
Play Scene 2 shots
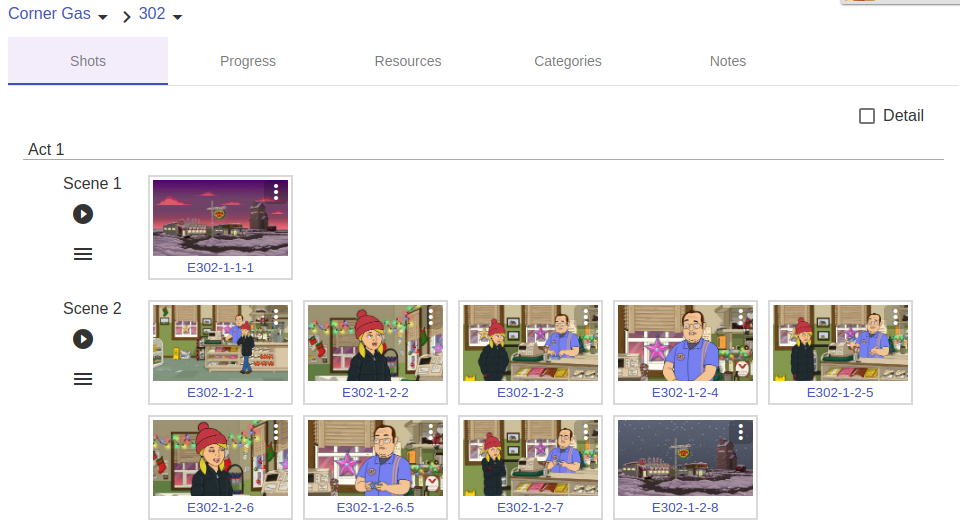coord(83,339)
